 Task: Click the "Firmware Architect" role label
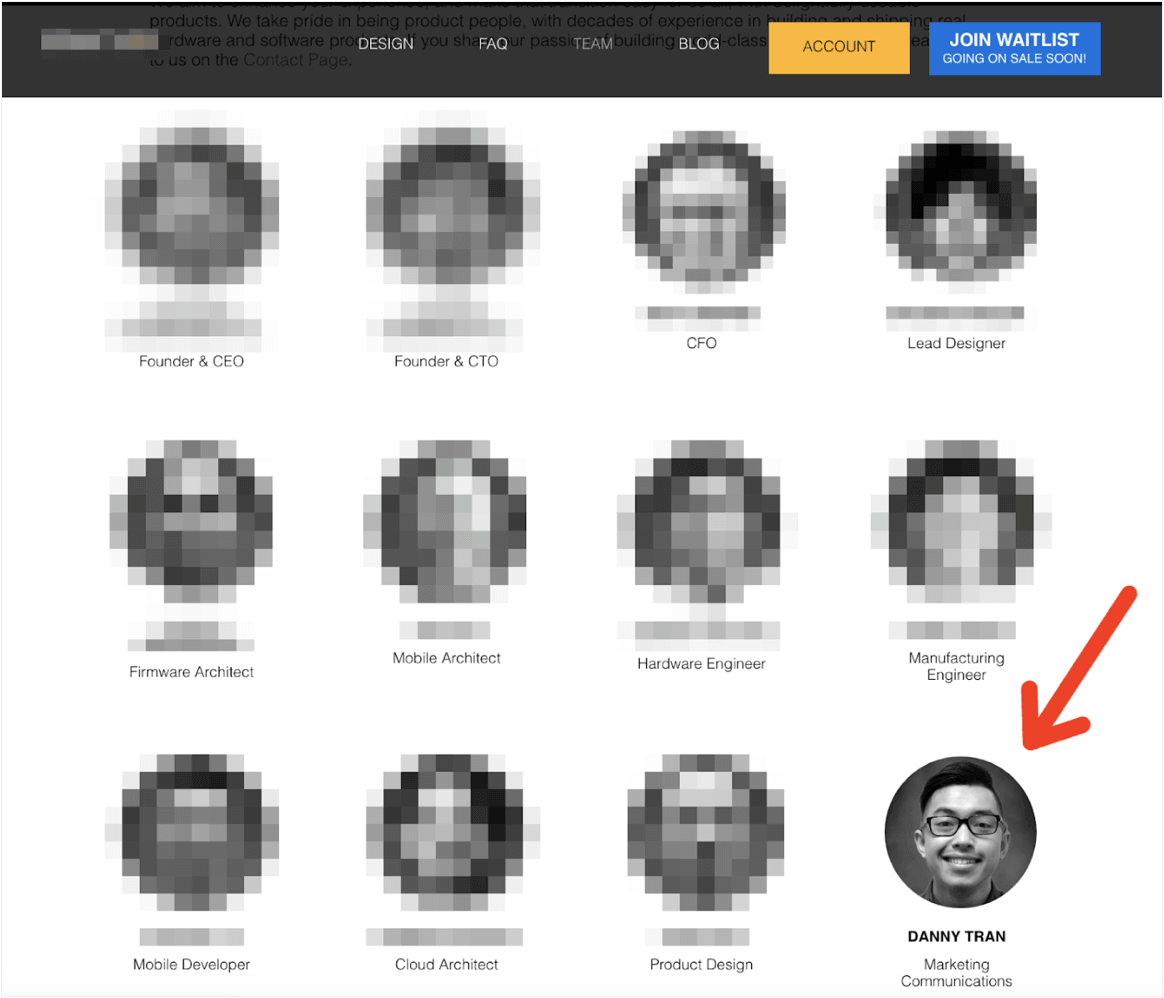[192, 672]
